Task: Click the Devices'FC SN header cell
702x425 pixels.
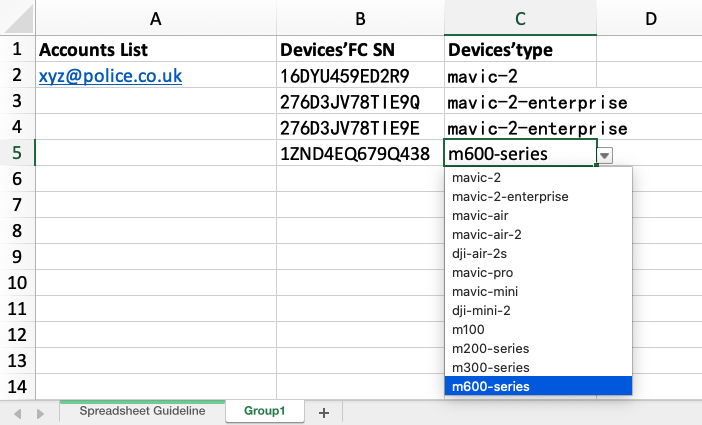Action: coord(360,49)
